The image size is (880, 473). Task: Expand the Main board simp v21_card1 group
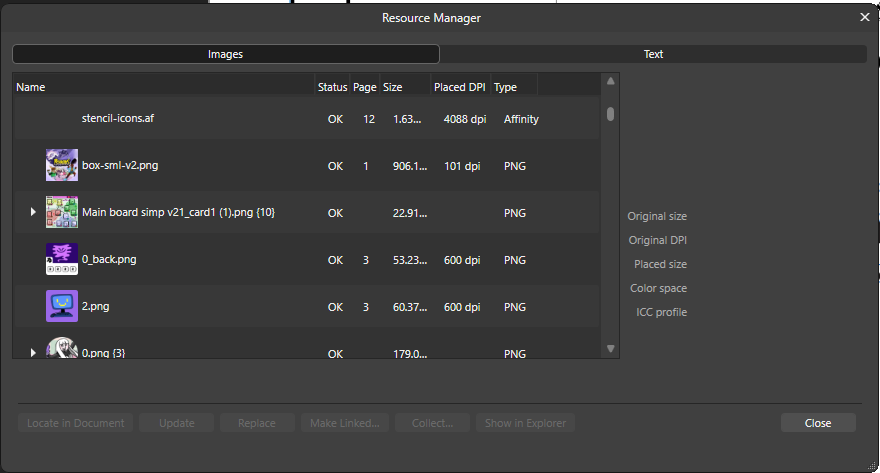pos(33,212)
